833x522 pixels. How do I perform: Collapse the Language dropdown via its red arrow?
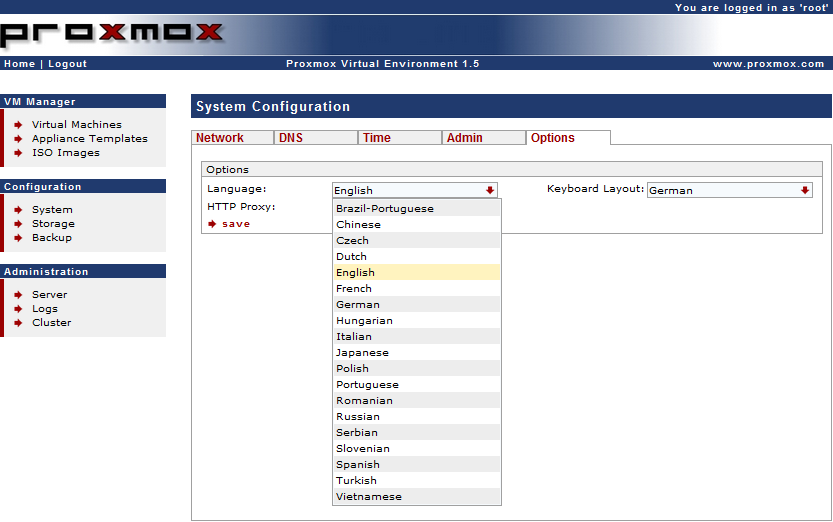489,190
